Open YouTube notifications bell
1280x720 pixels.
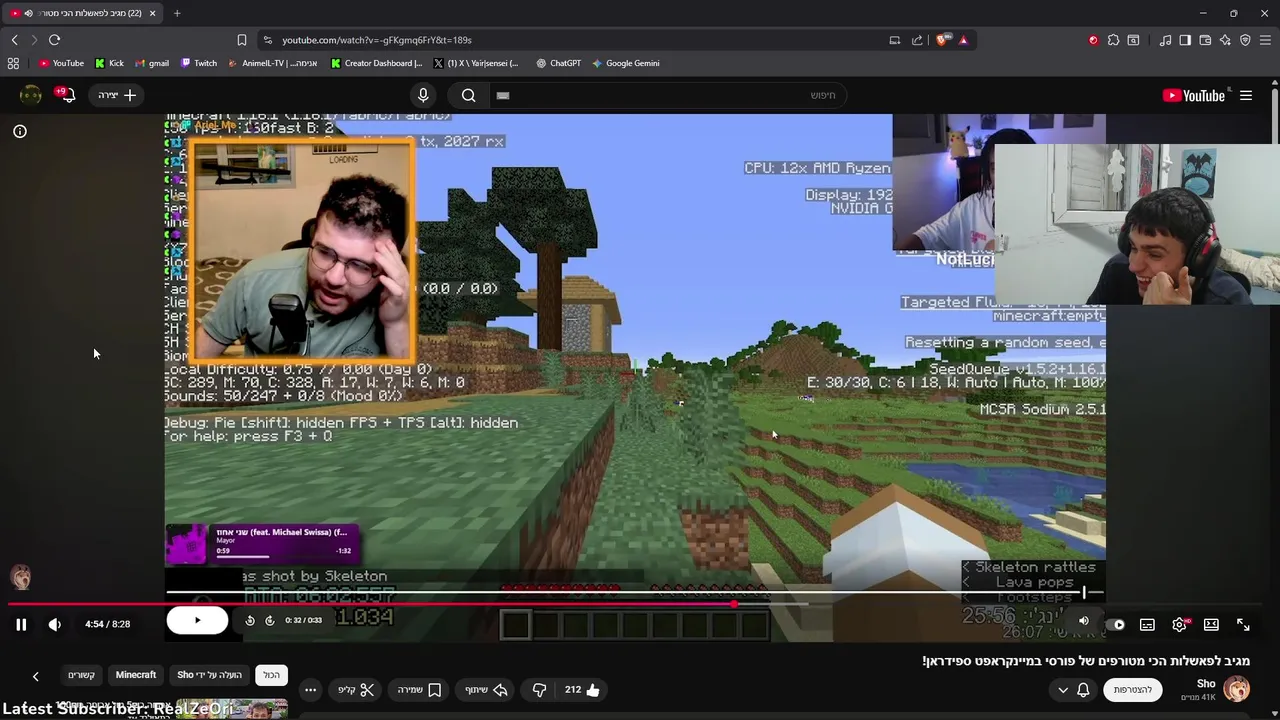click(x=66, y=95)
